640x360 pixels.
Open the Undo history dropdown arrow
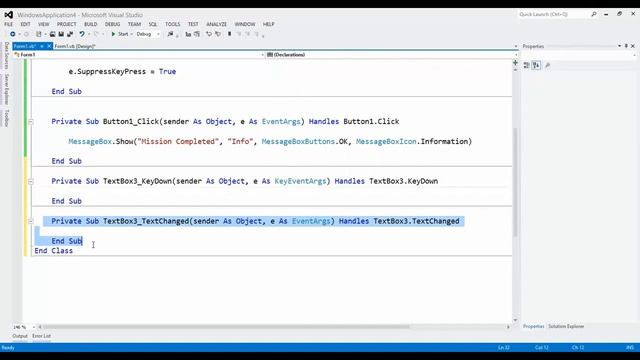point(89,34)
